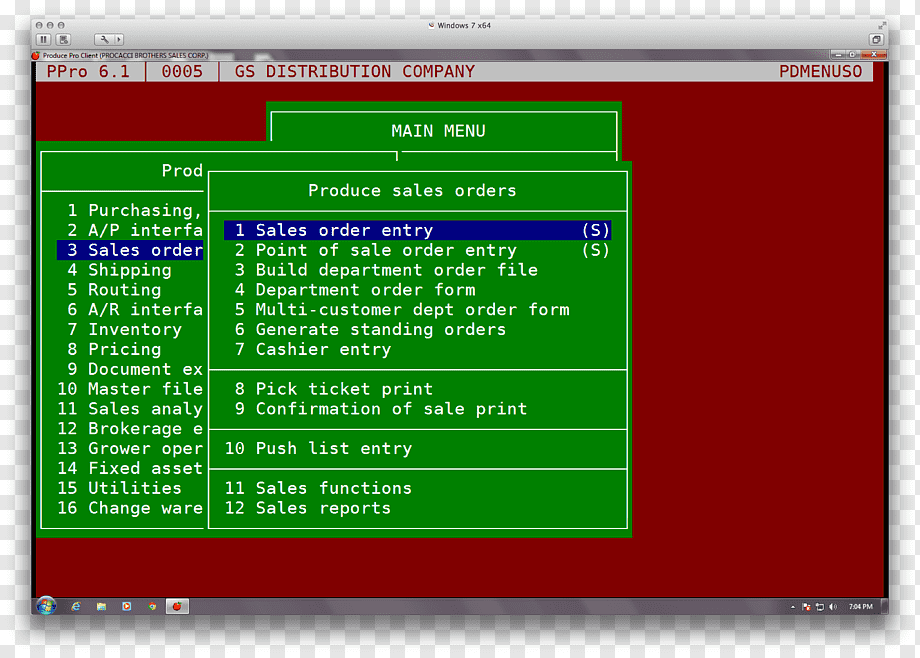Take a VM snapshot
This screenshot has height=658, width=920.
(x=63, y=39)
